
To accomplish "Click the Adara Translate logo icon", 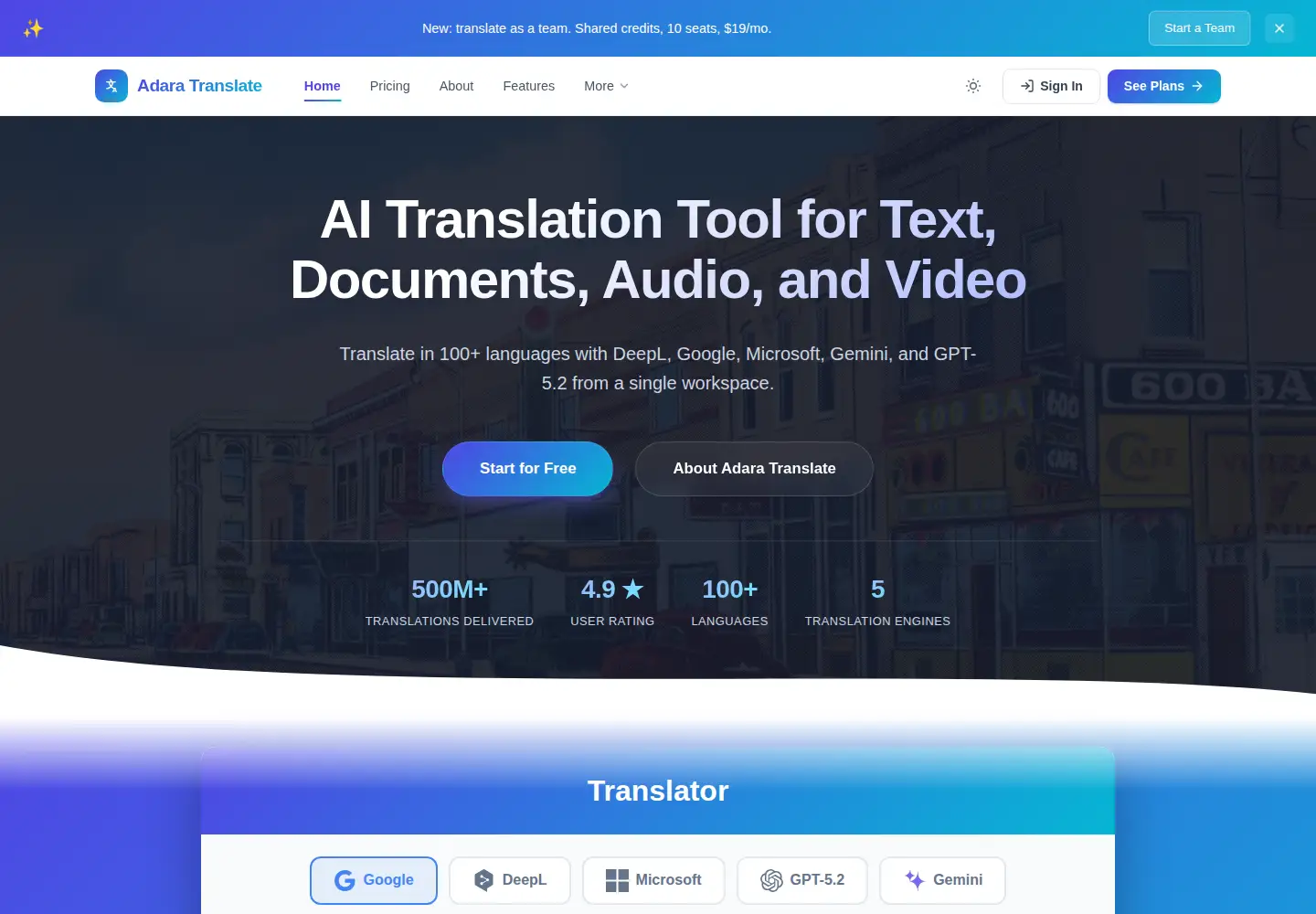I will pyautogui.click(x=111, y=86).
